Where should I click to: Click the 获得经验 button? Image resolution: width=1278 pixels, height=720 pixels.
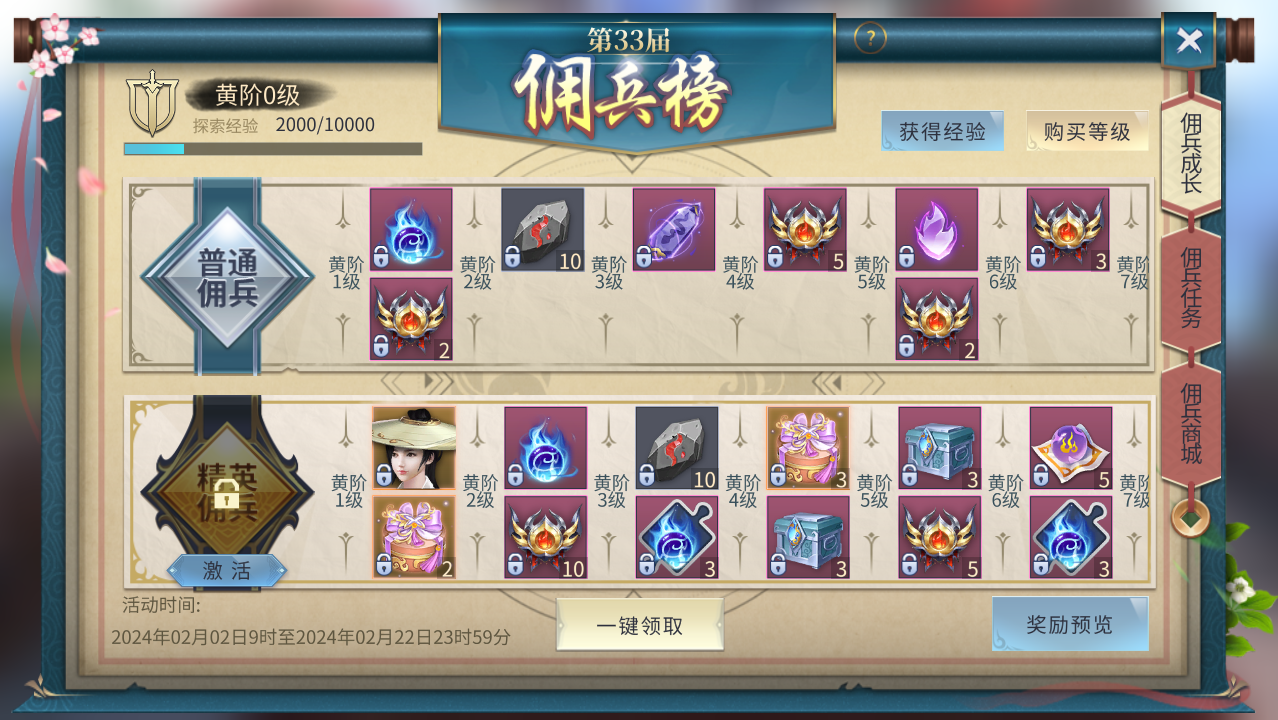(x=942, y=131)
